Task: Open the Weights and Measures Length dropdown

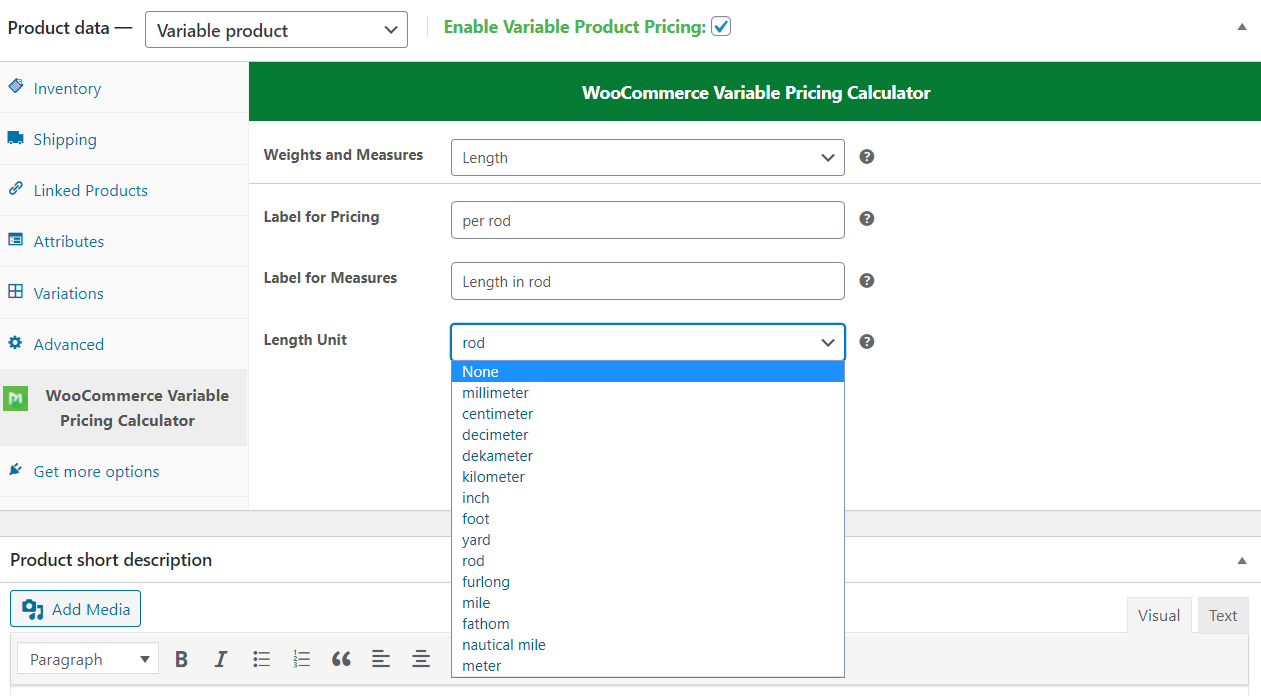Action: point(647,158)
